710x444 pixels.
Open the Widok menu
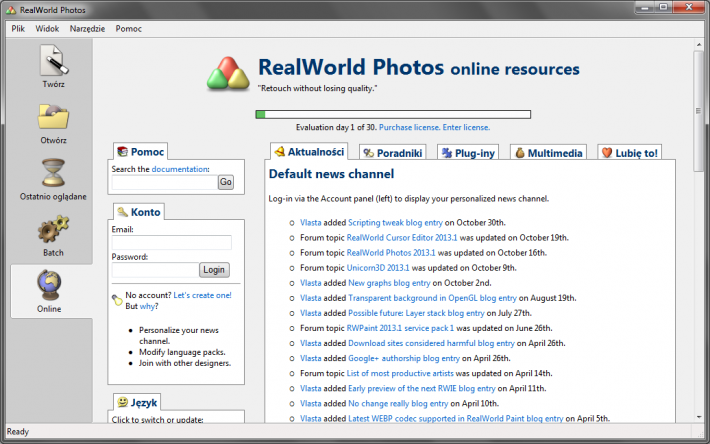pyautogui.click(x=47, y=29)
